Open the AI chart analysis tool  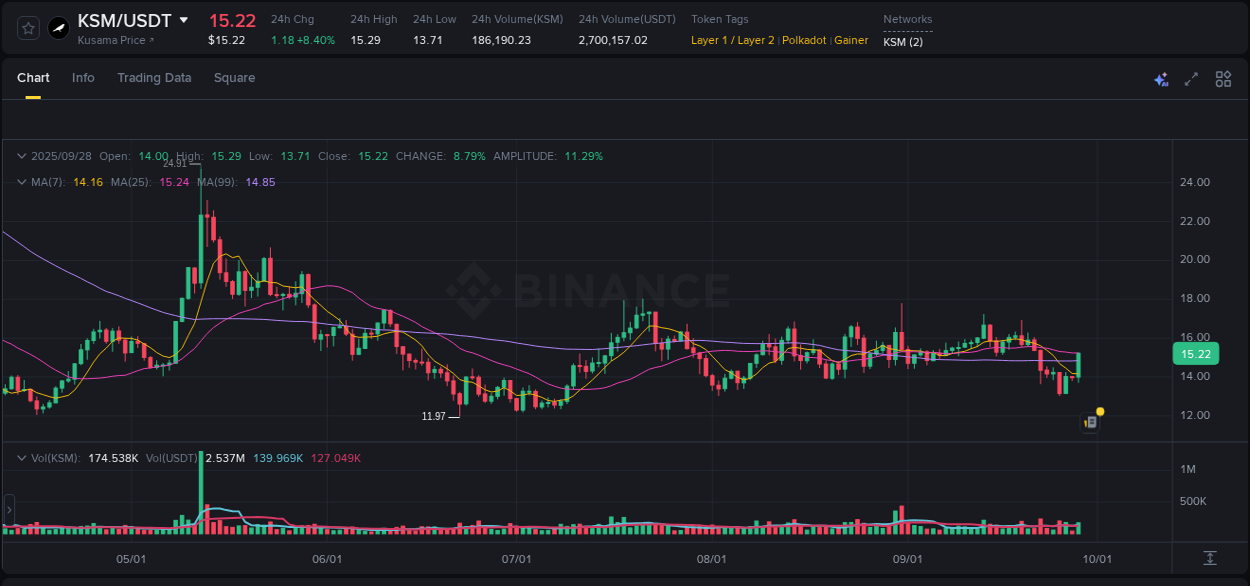click(x=1161, y=78)
